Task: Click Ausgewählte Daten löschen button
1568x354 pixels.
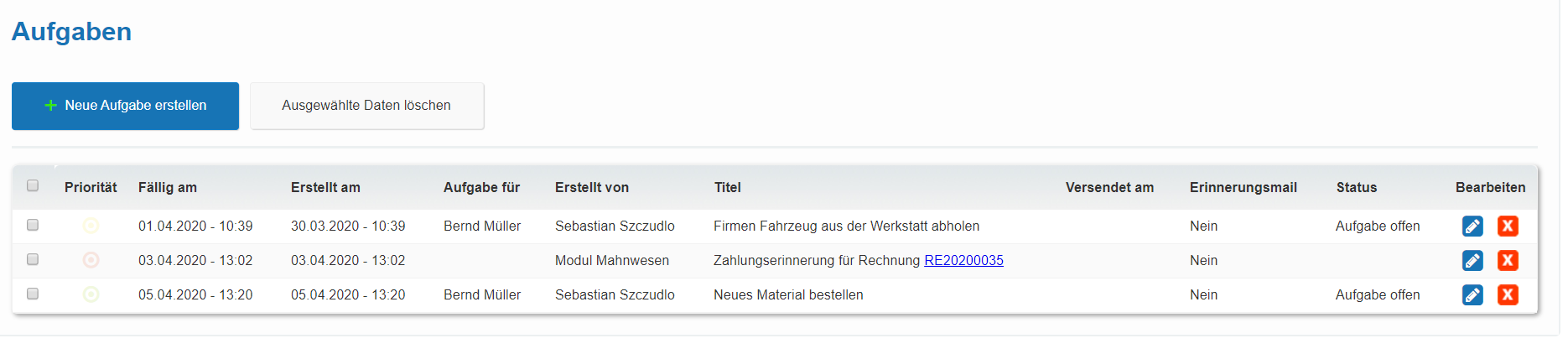Action: point(366,106)
